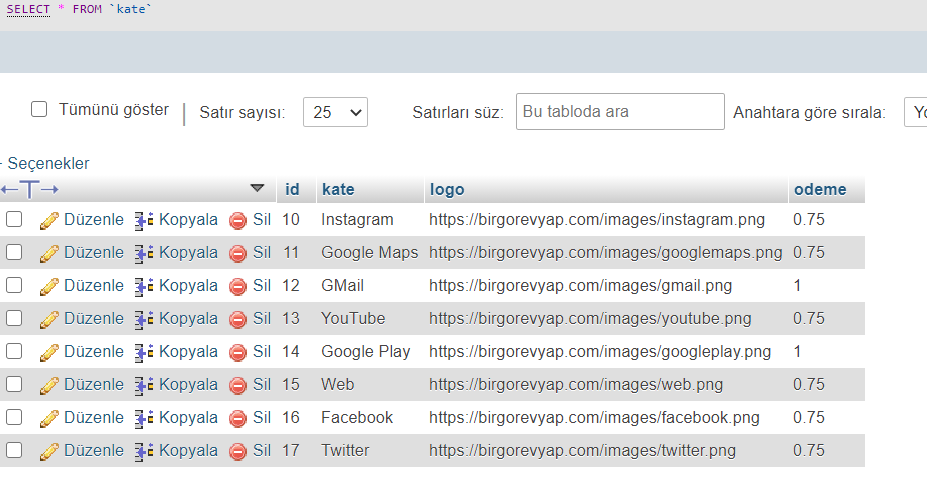Click the YouTube kate cell
Image resolution: width=927 pixels, height=487 pixels.
click(353, 319)
